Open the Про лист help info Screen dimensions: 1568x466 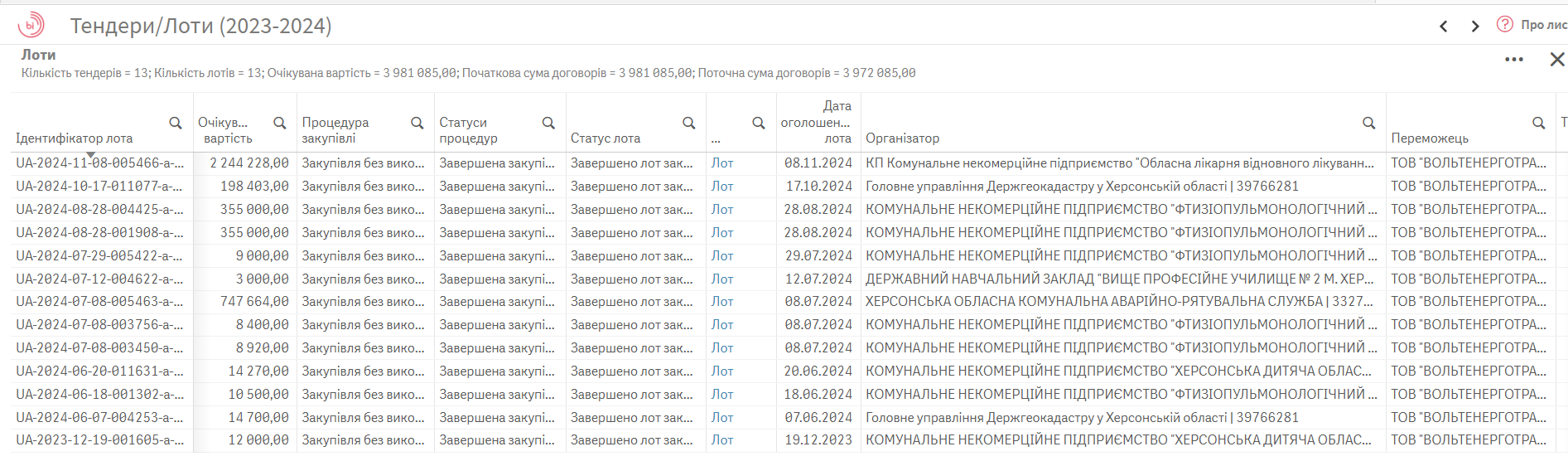pyautogui.click(x=1532, y=25)
